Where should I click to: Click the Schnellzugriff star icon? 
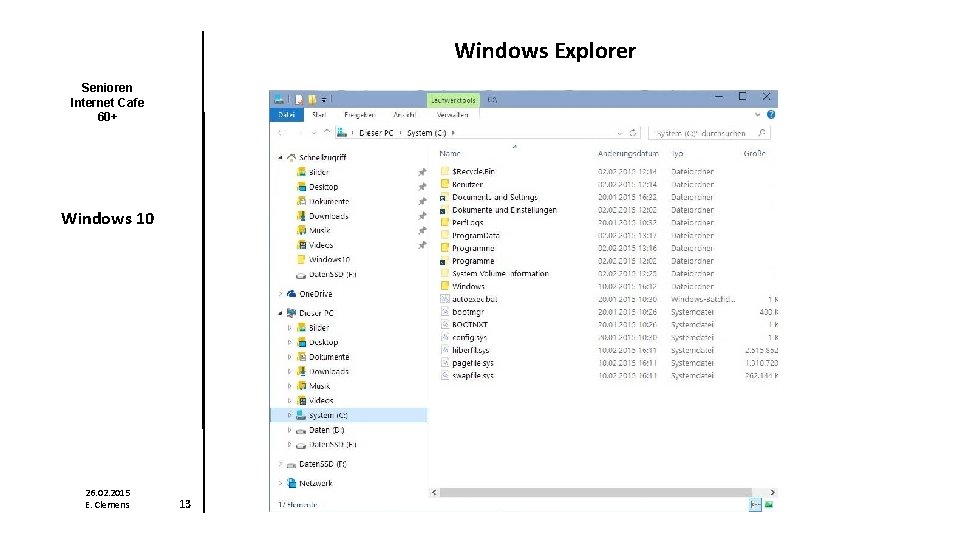click(291, 157)
